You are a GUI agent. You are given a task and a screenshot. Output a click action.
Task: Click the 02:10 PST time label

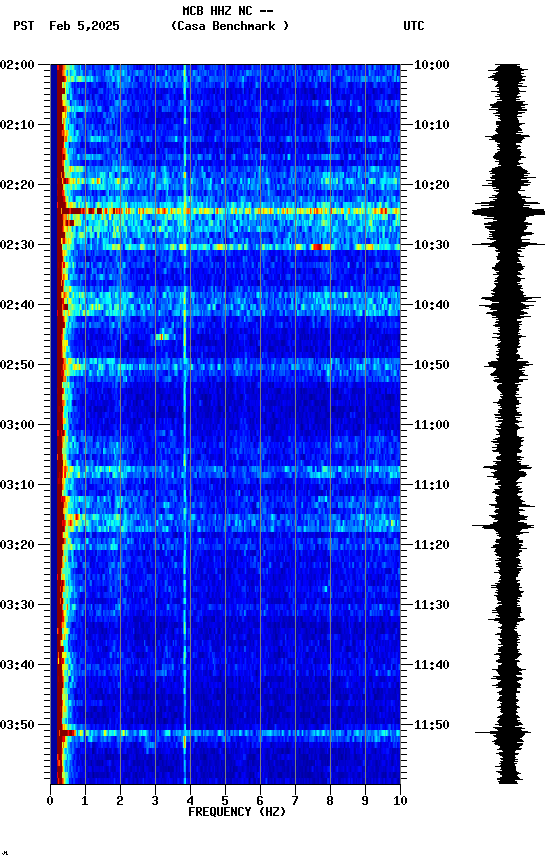[18, 125]
